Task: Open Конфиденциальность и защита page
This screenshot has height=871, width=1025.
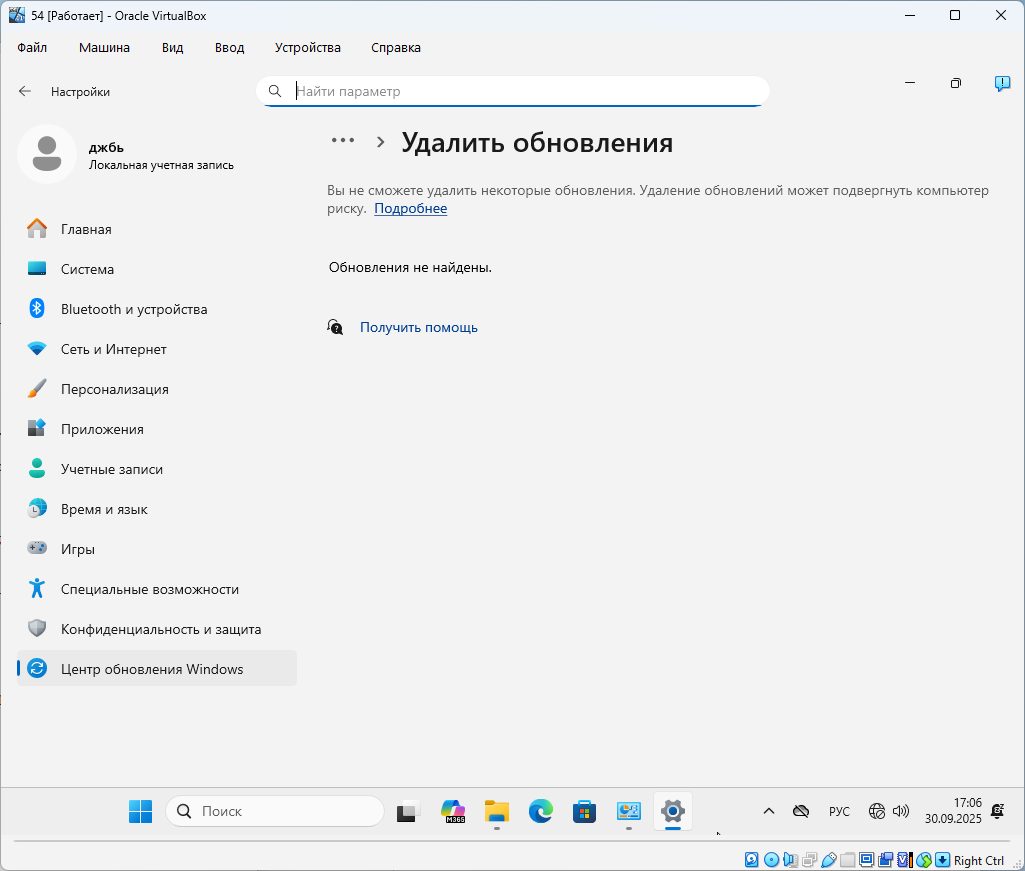Action: pyautogui.click(x=160, y=629)
